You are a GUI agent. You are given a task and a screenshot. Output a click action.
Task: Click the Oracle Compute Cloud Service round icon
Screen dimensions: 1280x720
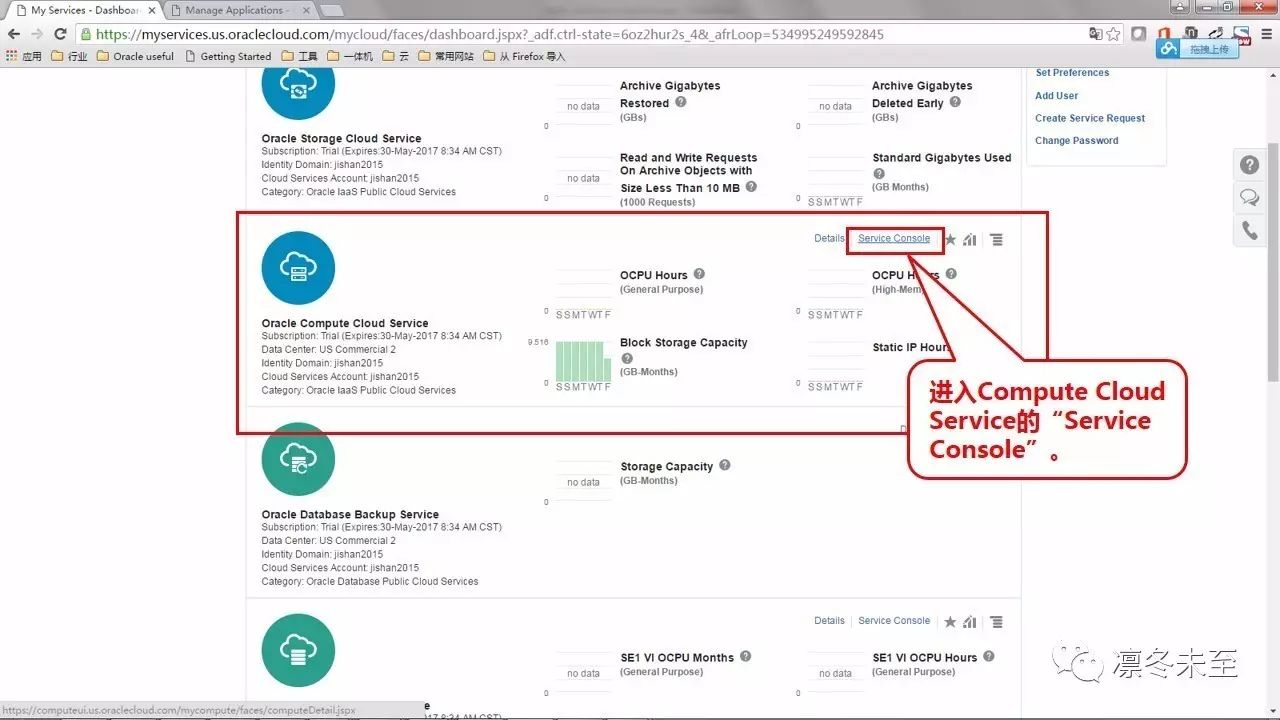[298, 268]
